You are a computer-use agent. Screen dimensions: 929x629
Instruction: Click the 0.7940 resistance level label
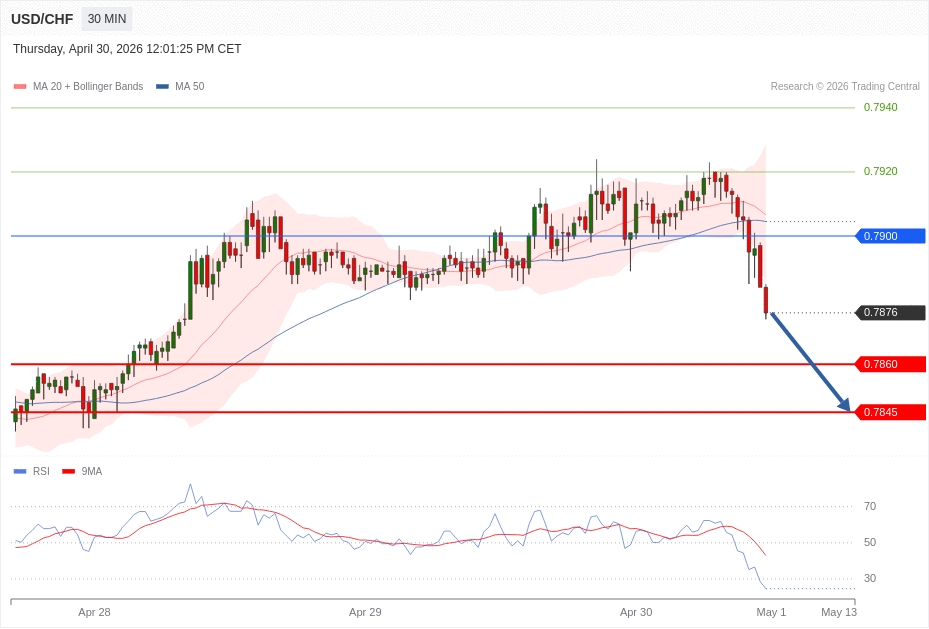pos(880,107)
